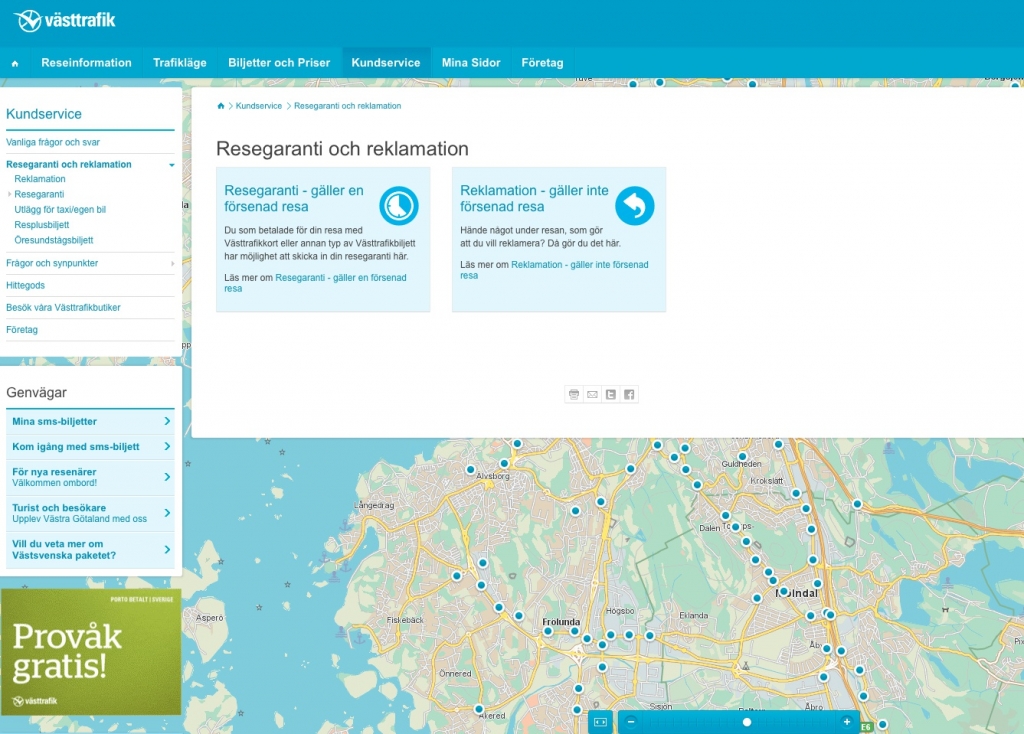Print the page with the printer icon

click(x=574, y=394)
